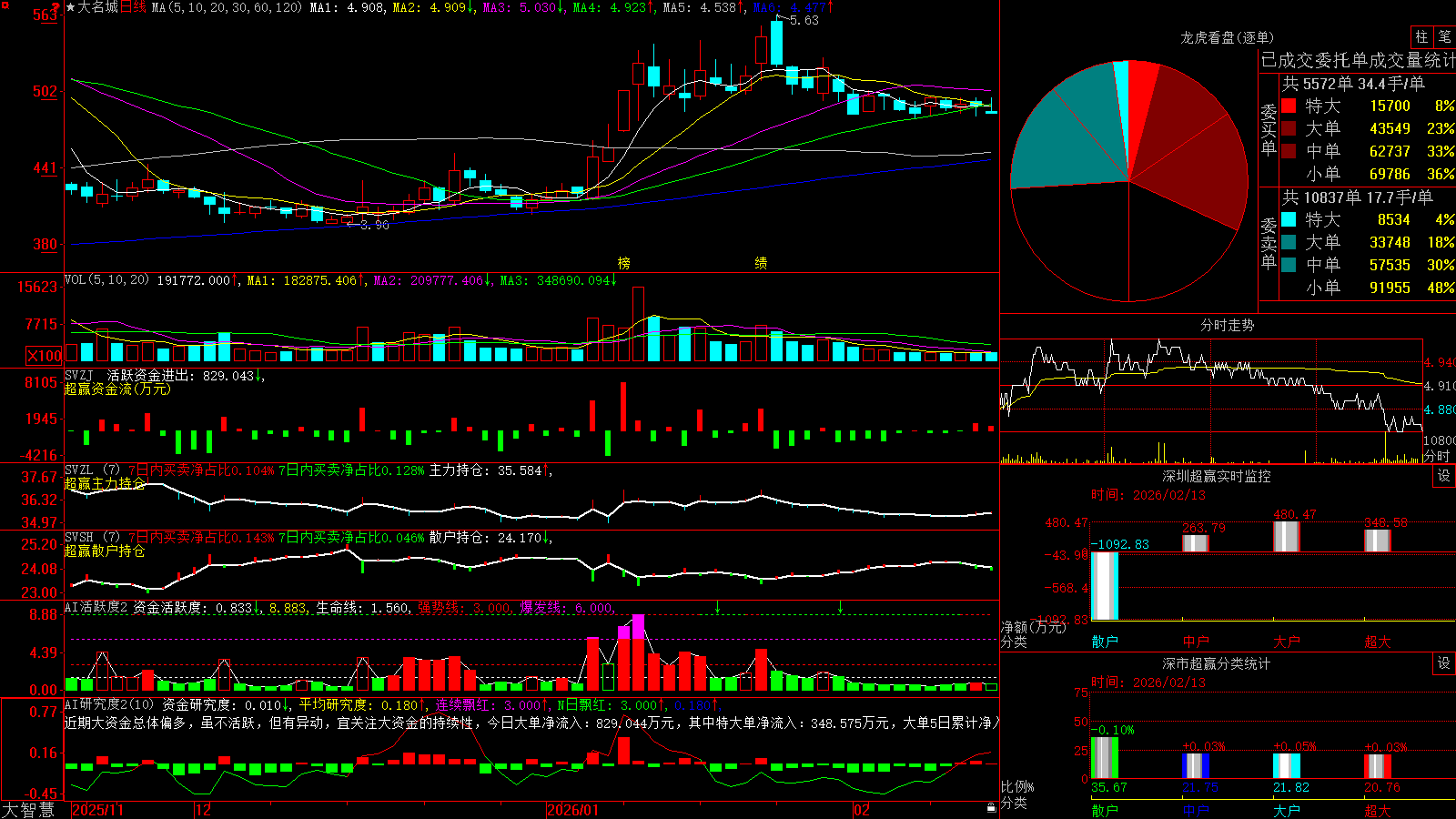Click the AI研究度2(10) indicator name
The image size is (1456, 819).
pos(109,704)
